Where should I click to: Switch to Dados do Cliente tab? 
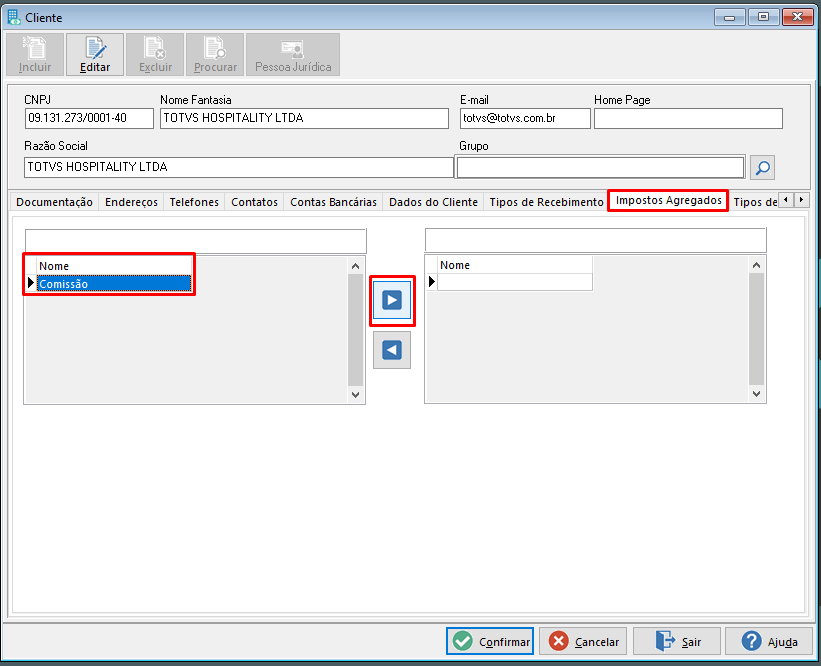tap(434, 202)
